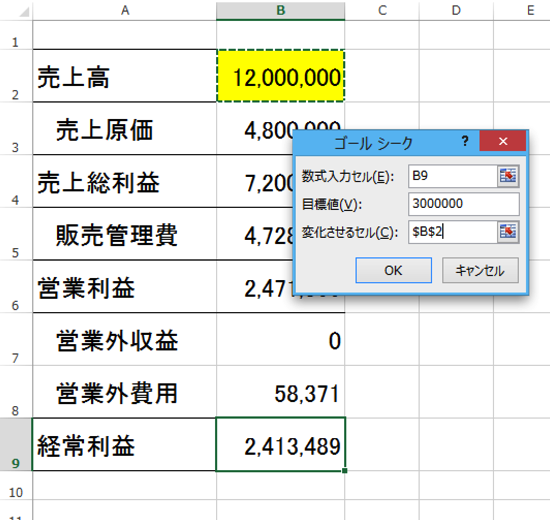Image resolution: width=550 pixels, height=520 pixels.
Task: Select row 5 header
Action: point(16,234)
